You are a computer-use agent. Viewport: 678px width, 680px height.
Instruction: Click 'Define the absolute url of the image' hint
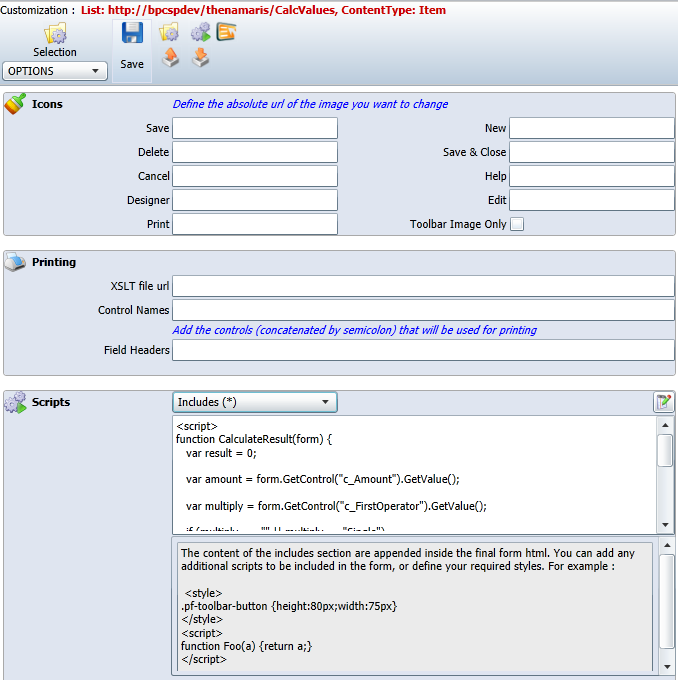pyautogui.click(x=311, y=104)
